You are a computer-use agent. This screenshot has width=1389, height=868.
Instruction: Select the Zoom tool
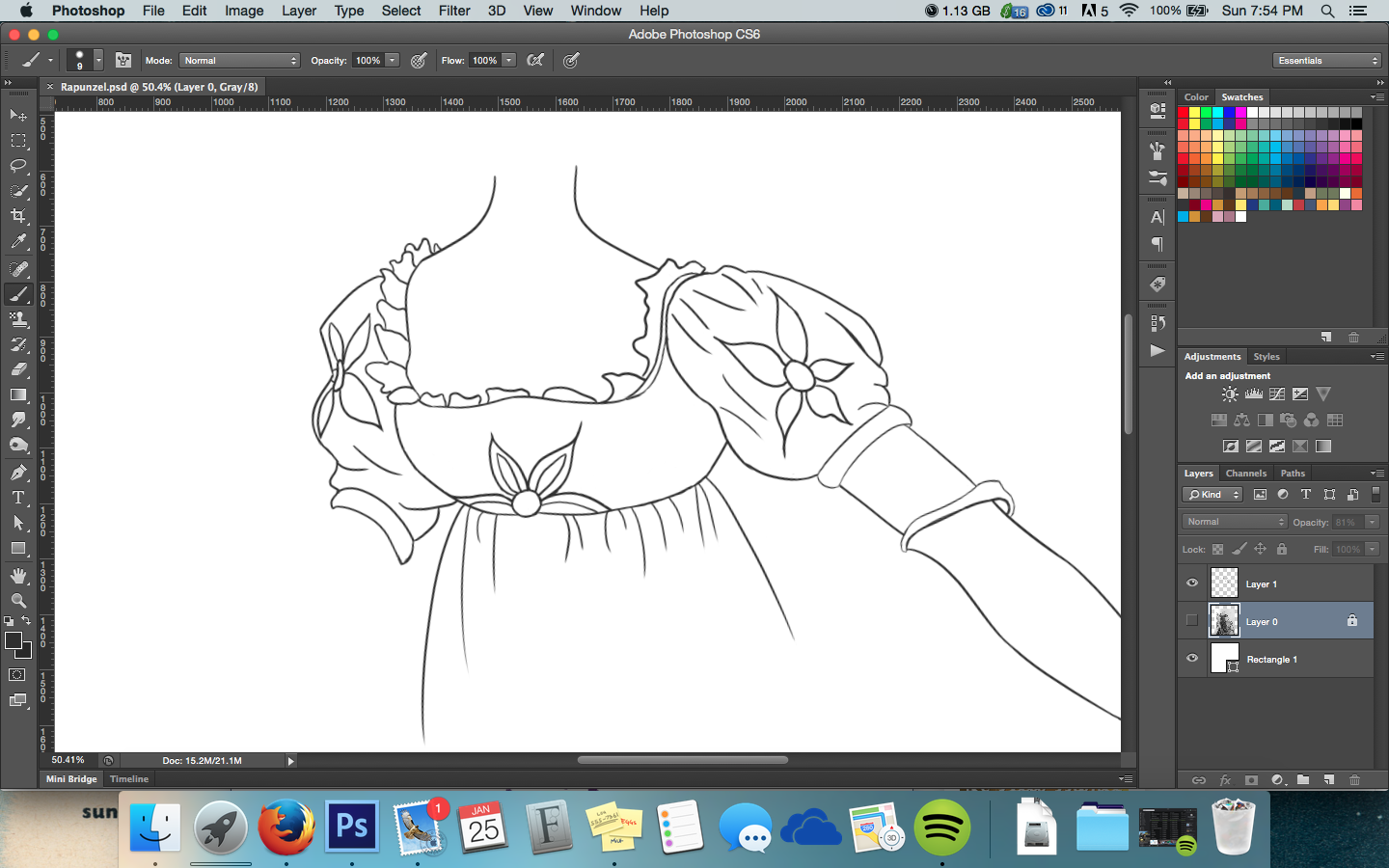18,601
